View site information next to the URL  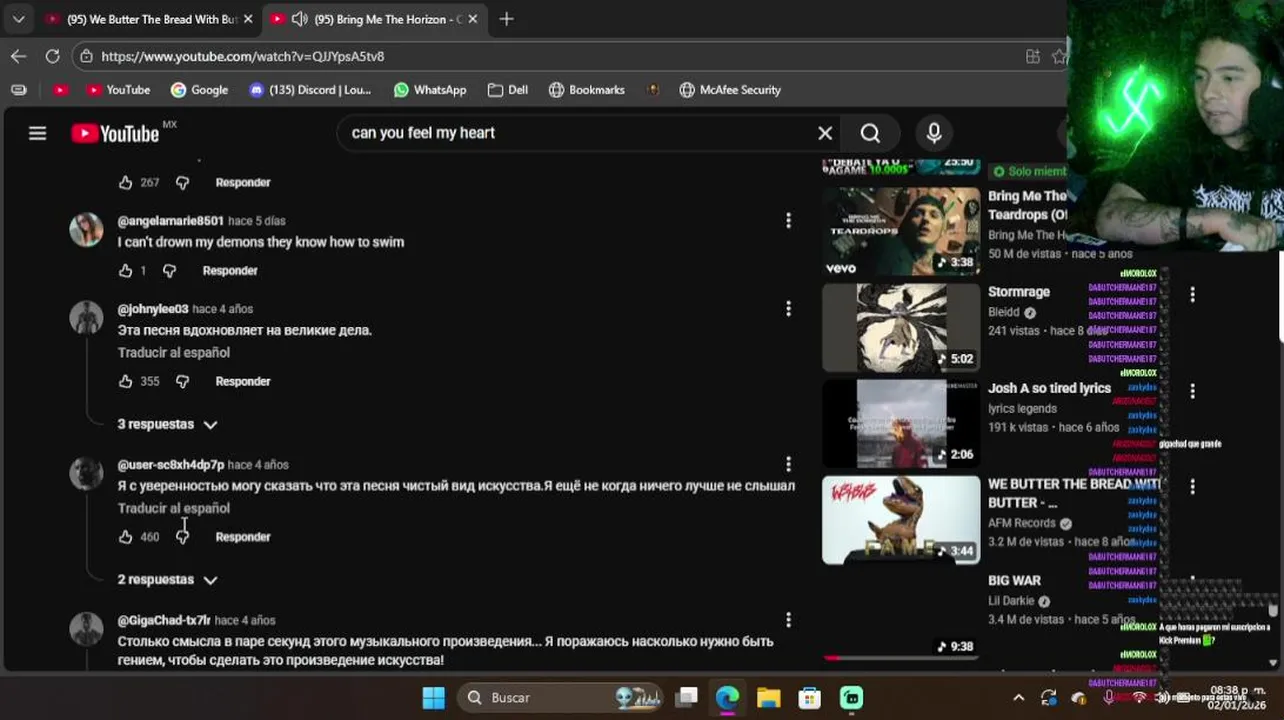[x=87, y=56]
